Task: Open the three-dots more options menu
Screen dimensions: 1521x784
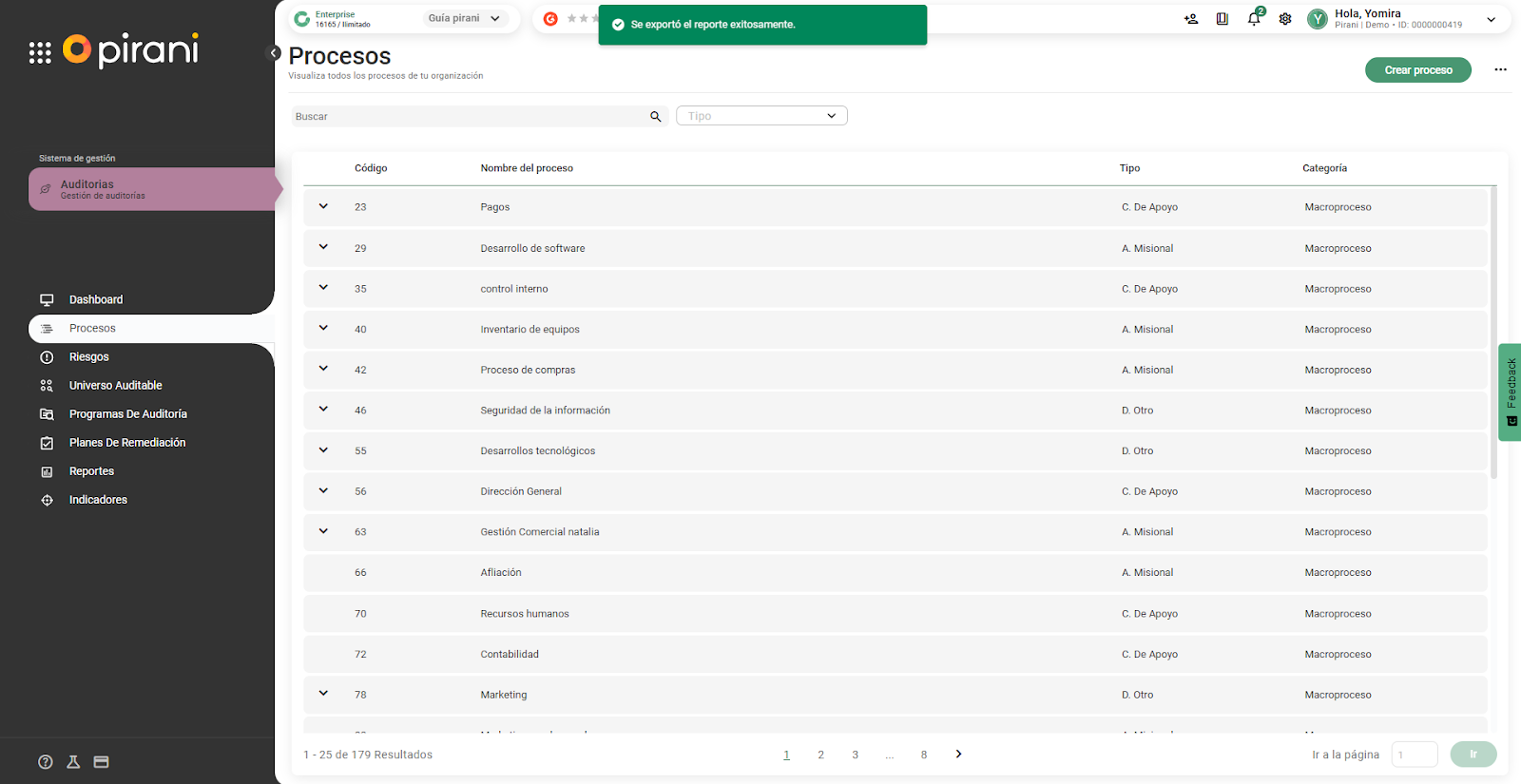Action: point(1500,70)
